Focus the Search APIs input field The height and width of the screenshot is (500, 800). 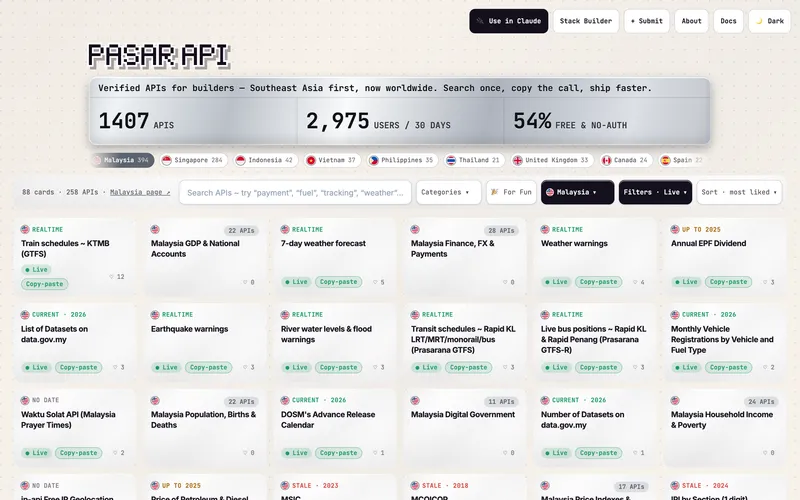pos(295,192)
